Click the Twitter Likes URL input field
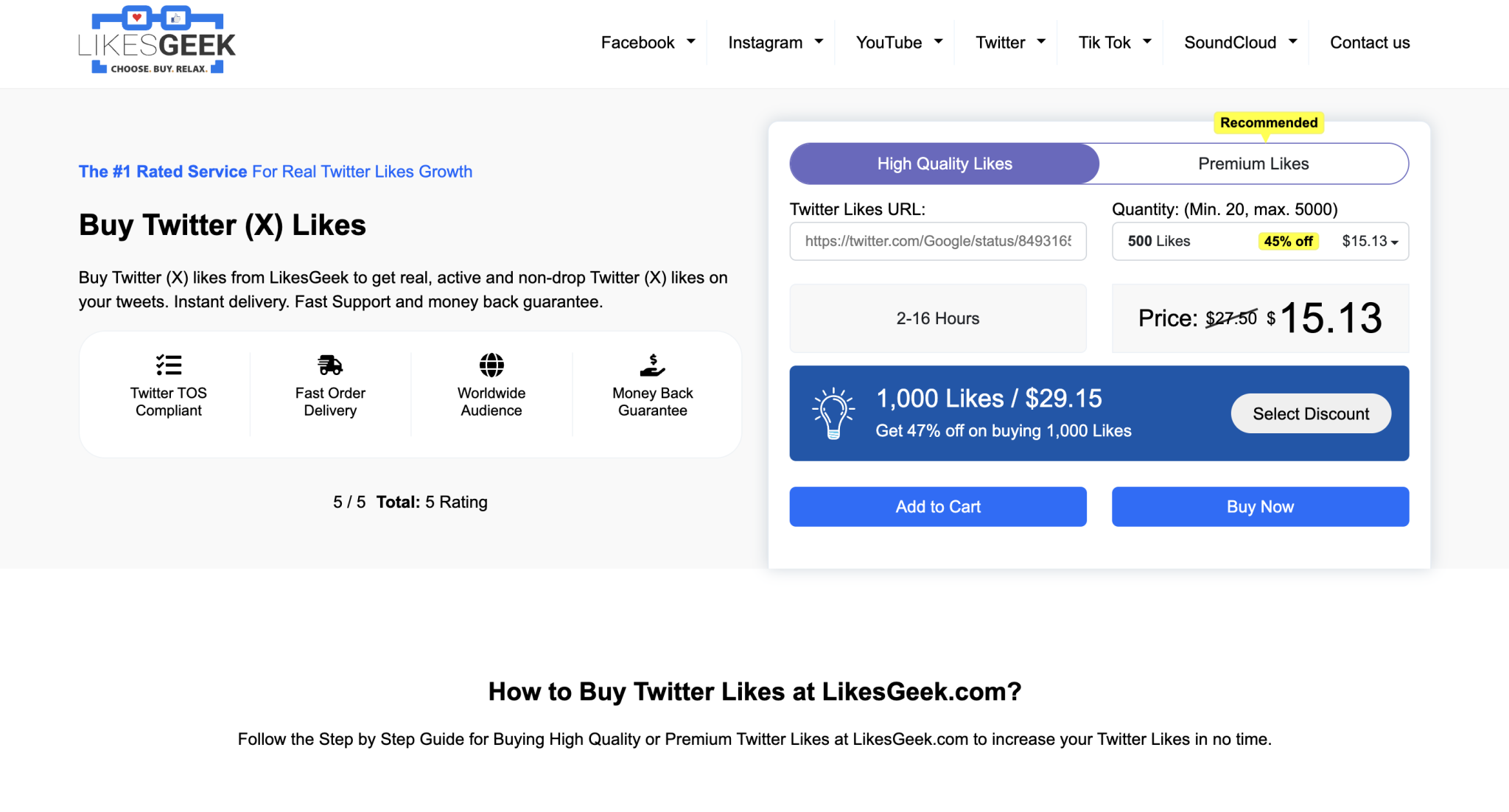Screen dimensions: 1509x812 938,241
